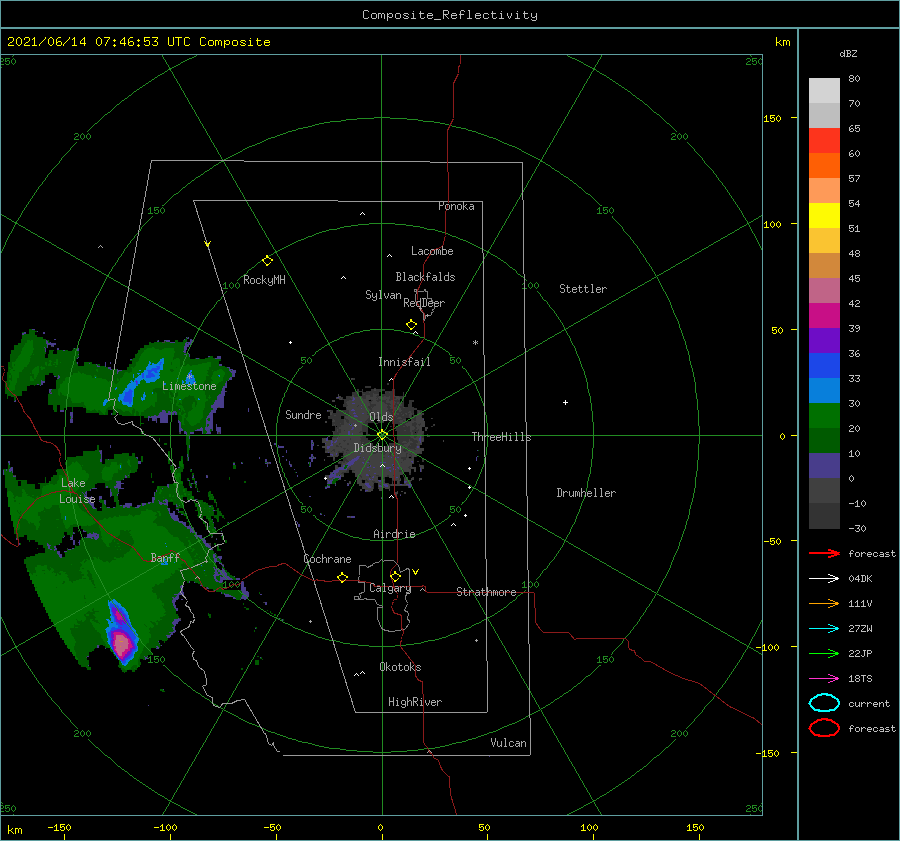Click the 18TS legend label

coord(860,679)
